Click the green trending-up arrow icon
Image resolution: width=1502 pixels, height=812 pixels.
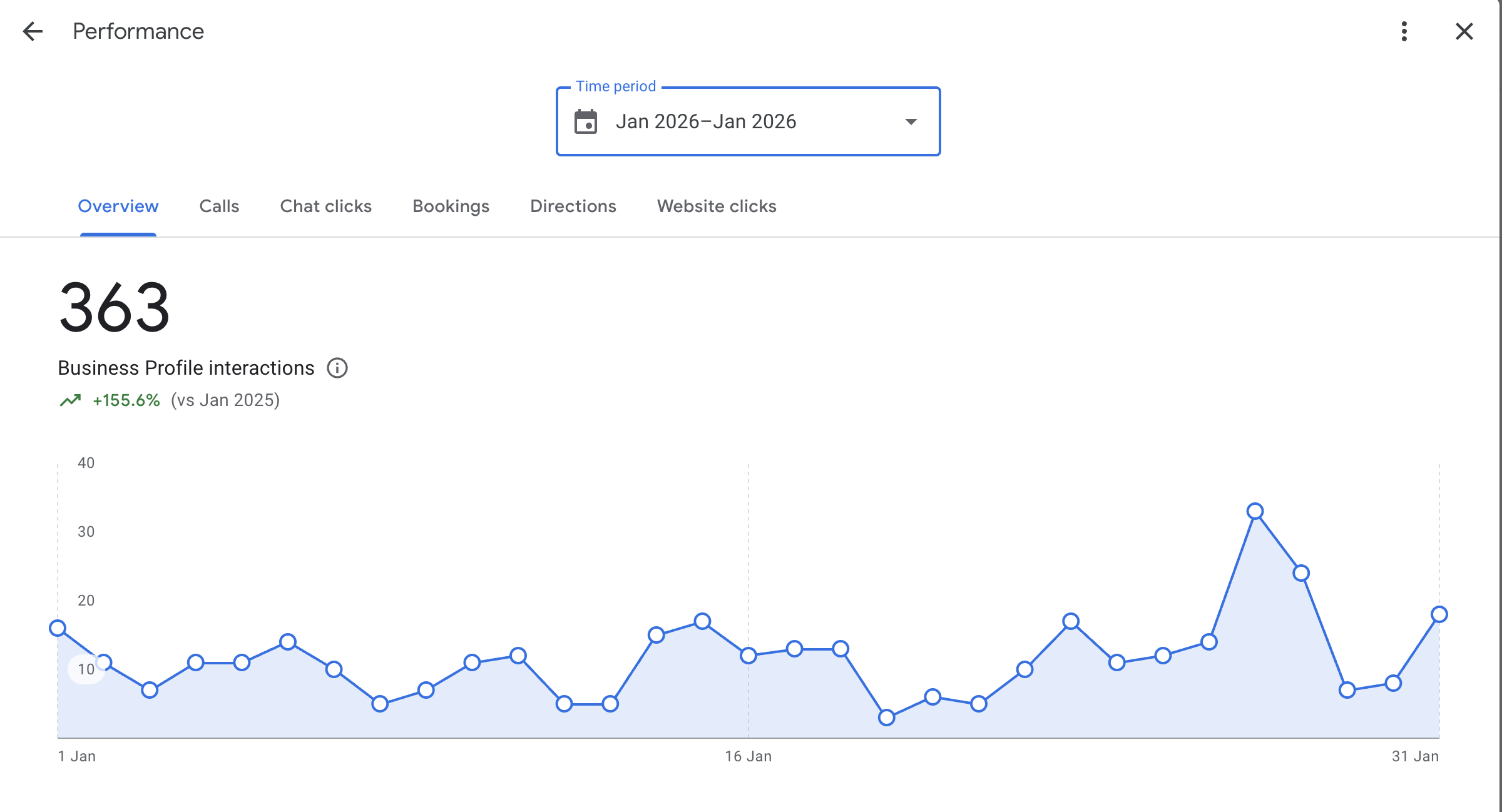click(70, 400)
